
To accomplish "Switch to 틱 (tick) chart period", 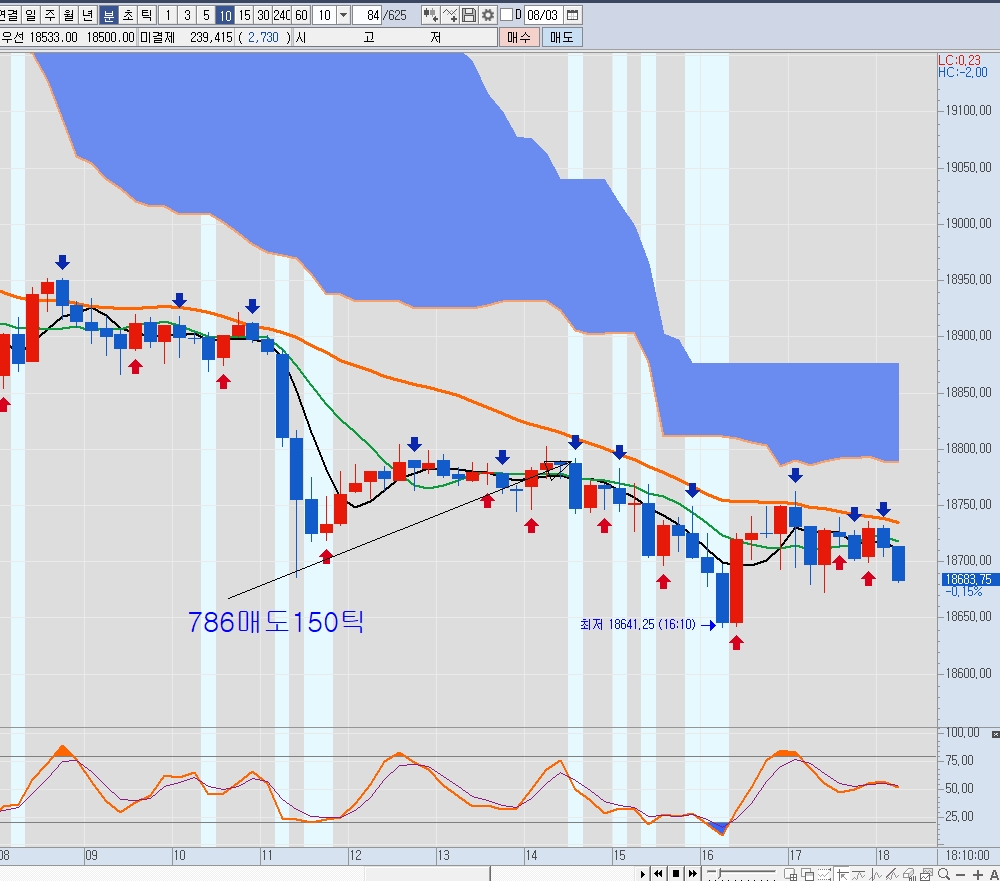I will click(x=147, y=15).
